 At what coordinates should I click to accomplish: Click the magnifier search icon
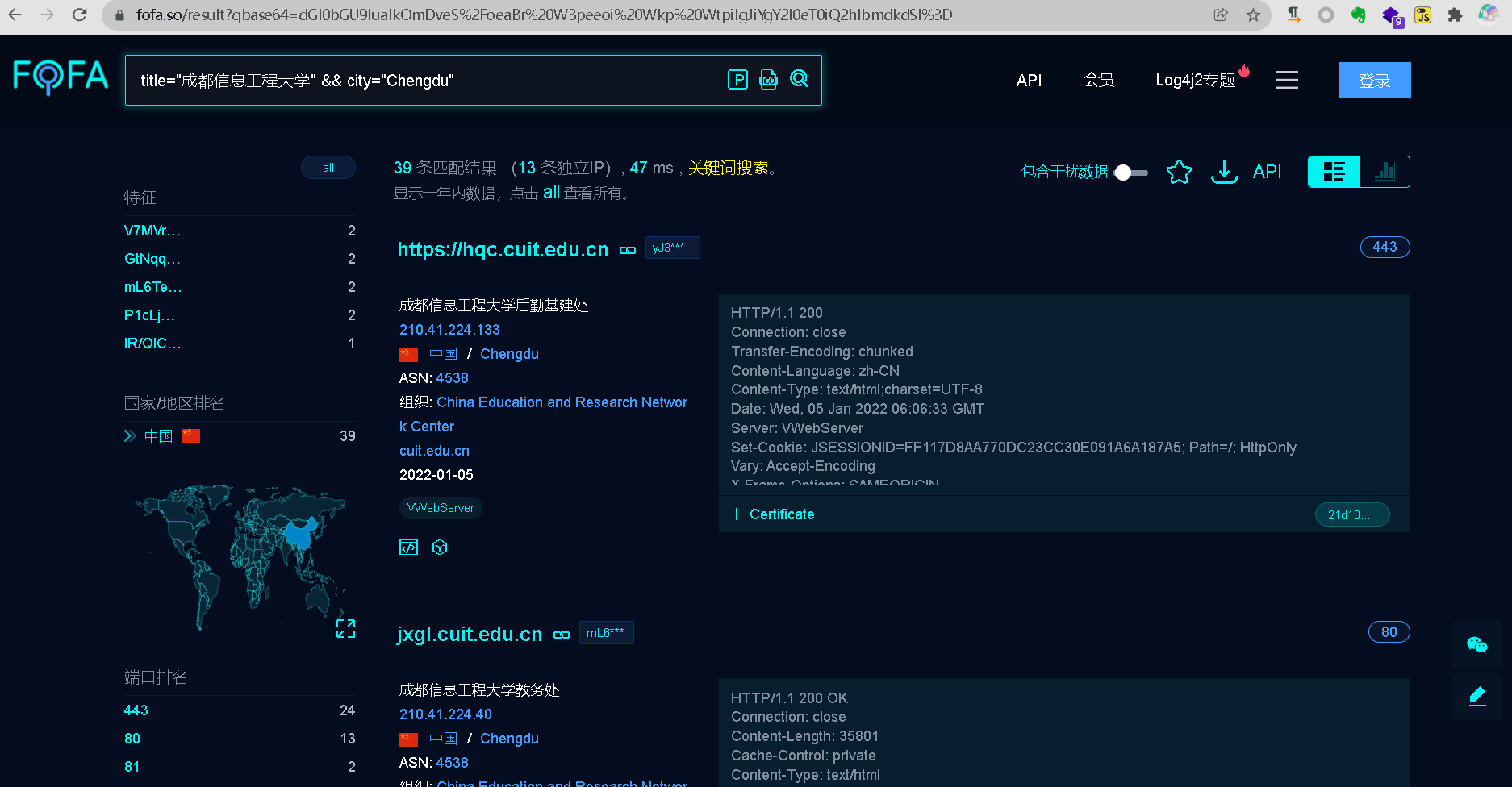coord(799,79)
